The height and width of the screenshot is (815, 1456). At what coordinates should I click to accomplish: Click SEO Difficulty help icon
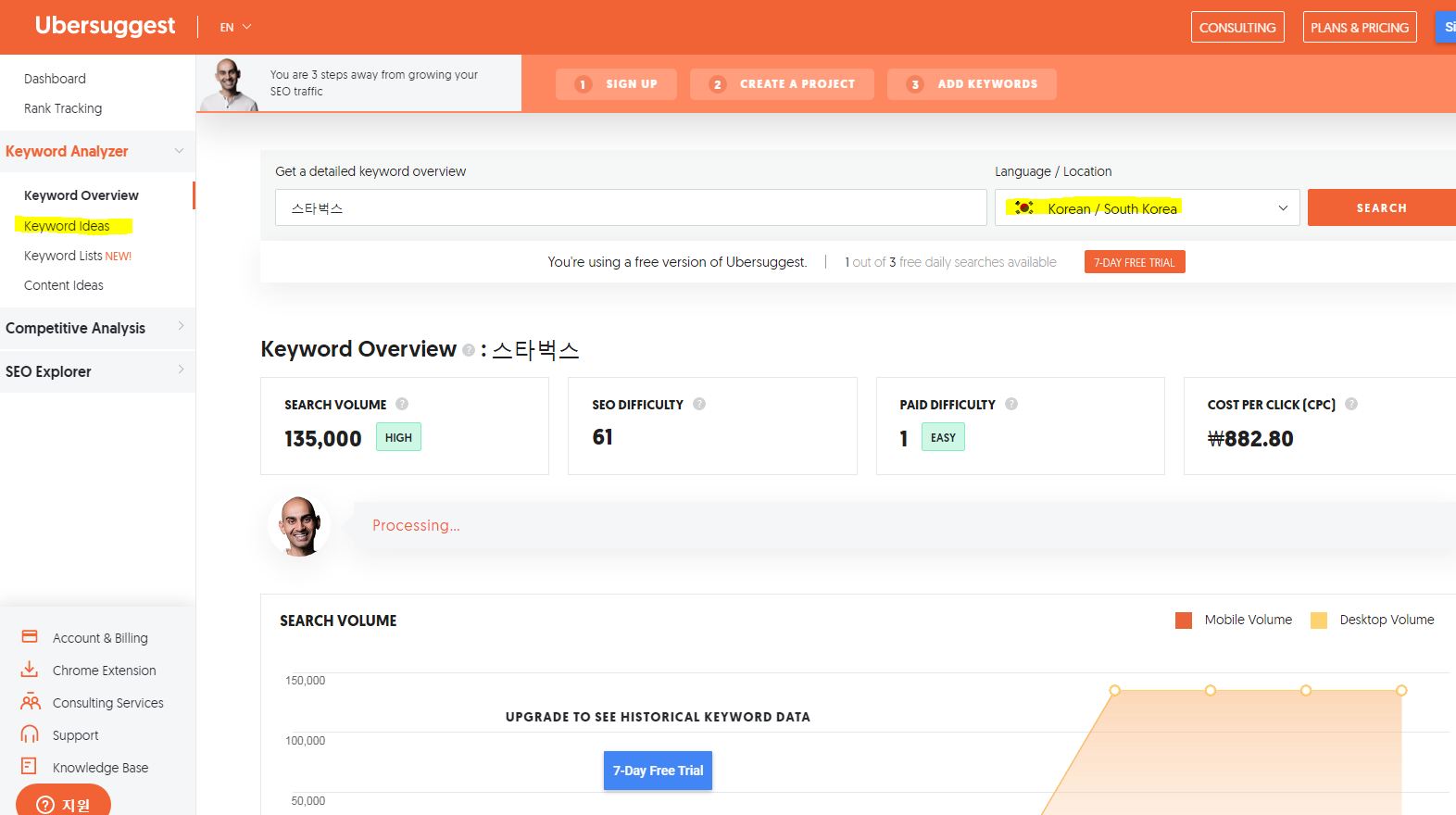[x=699, y=404]
